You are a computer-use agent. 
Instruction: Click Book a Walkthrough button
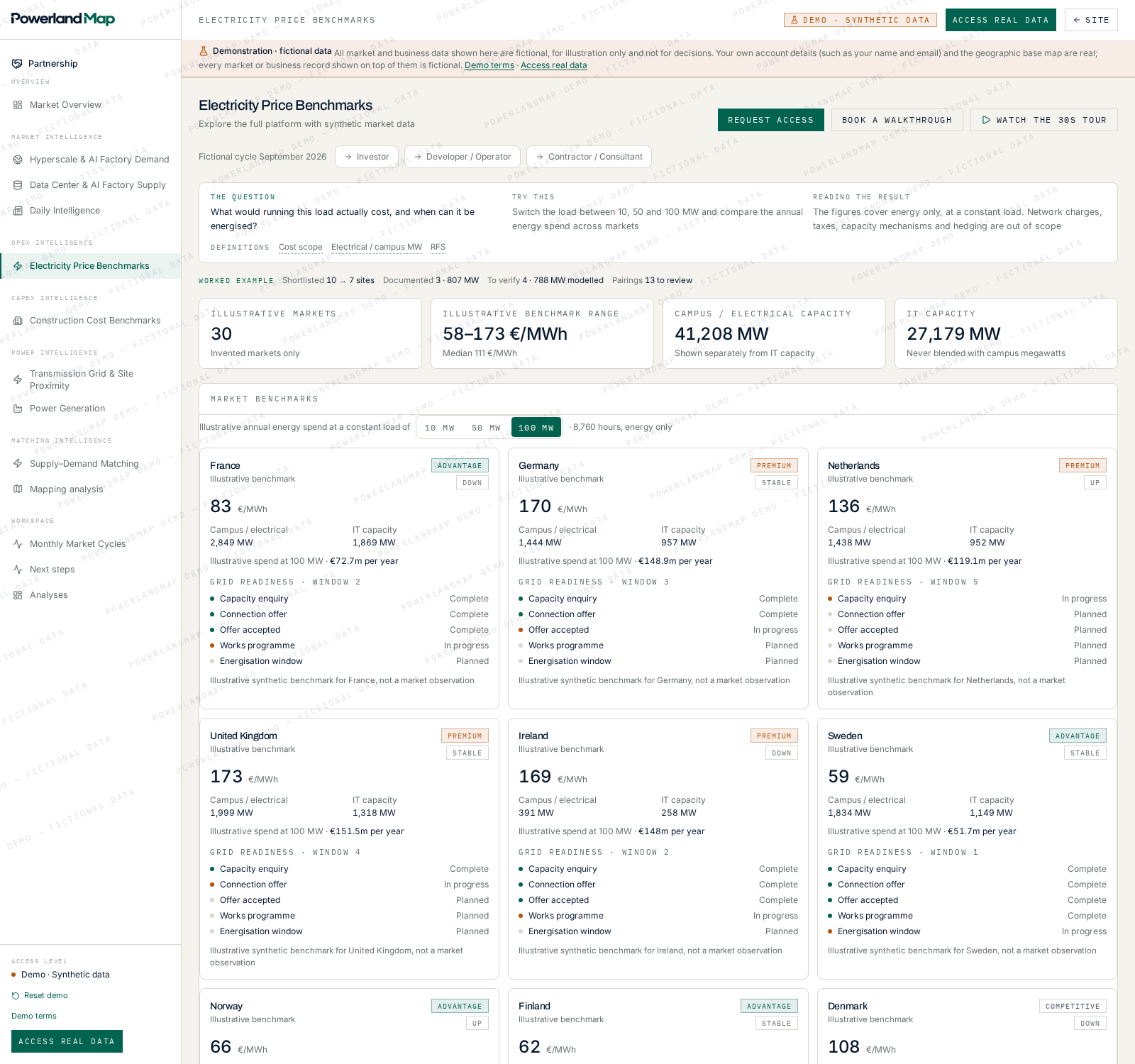pos(897,120)
